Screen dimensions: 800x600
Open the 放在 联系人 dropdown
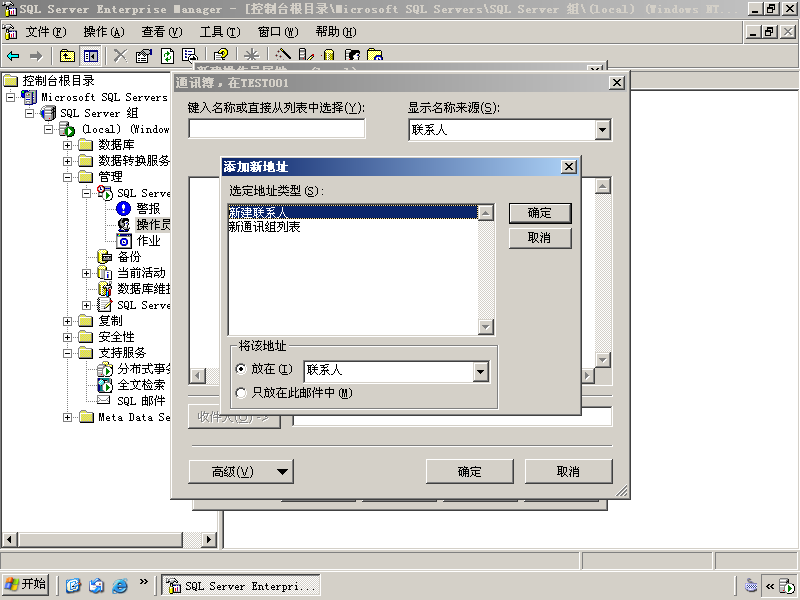pyautogui.click(x=481, y=371)
